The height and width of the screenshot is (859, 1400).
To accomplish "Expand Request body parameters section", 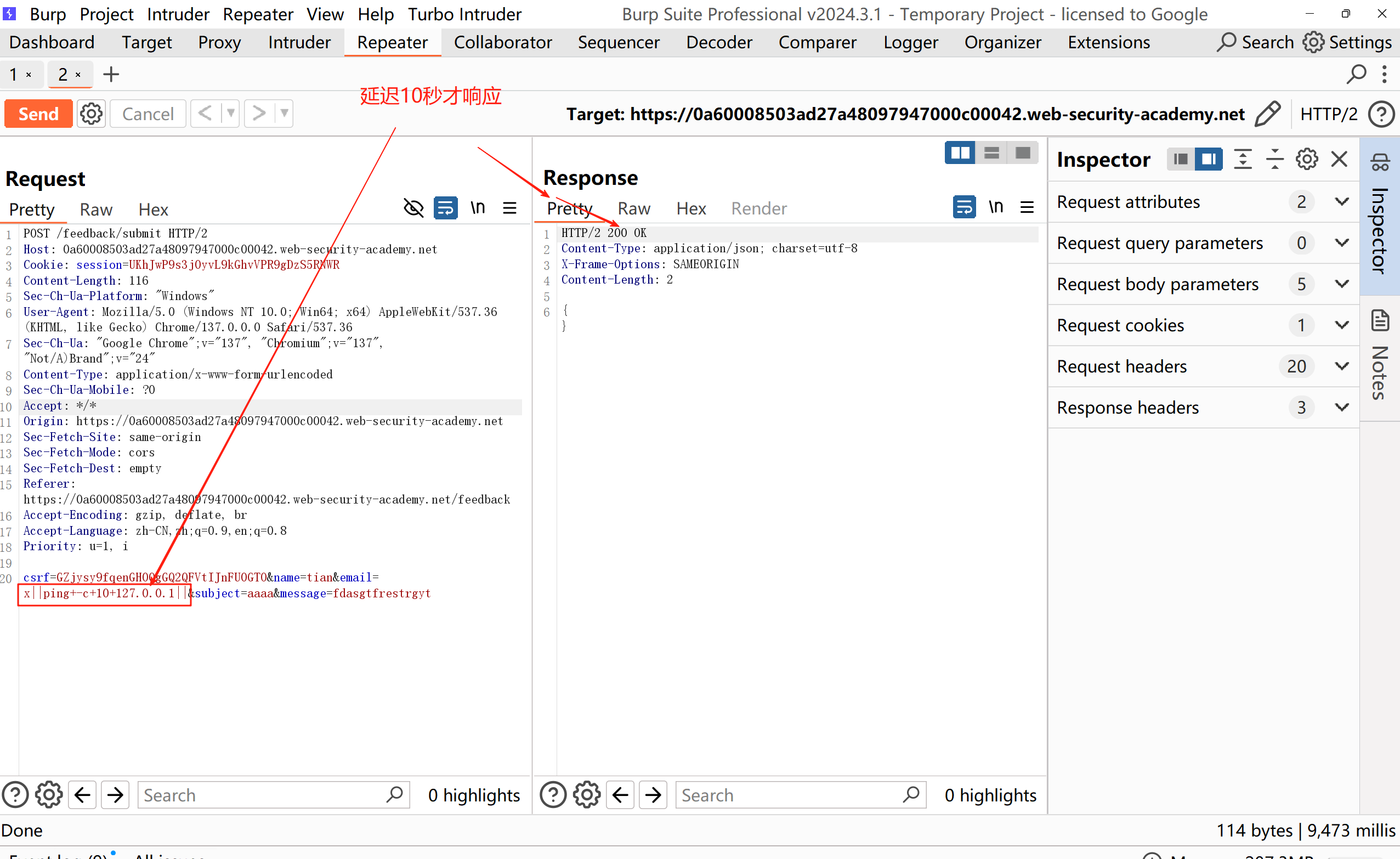I will [x=1341, y=284].
